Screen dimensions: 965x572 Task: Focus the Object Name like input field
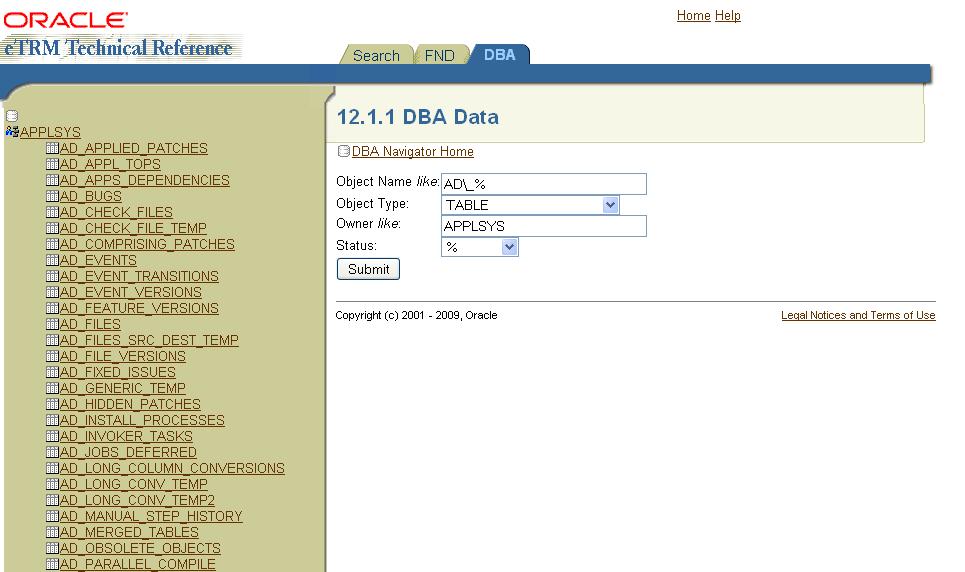(544, 184)
